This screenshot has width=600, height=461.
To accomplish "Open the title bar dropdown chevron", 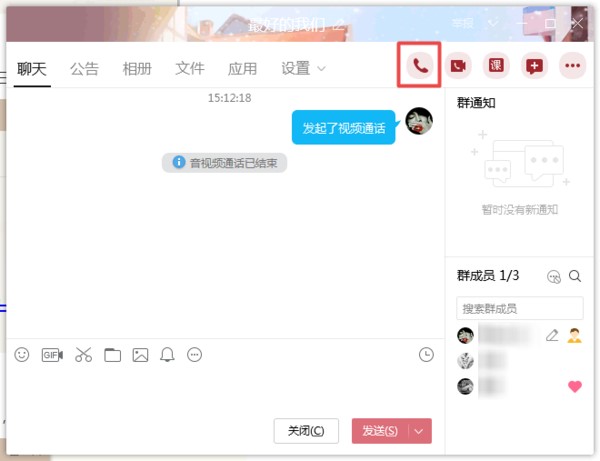I will 493,24.
